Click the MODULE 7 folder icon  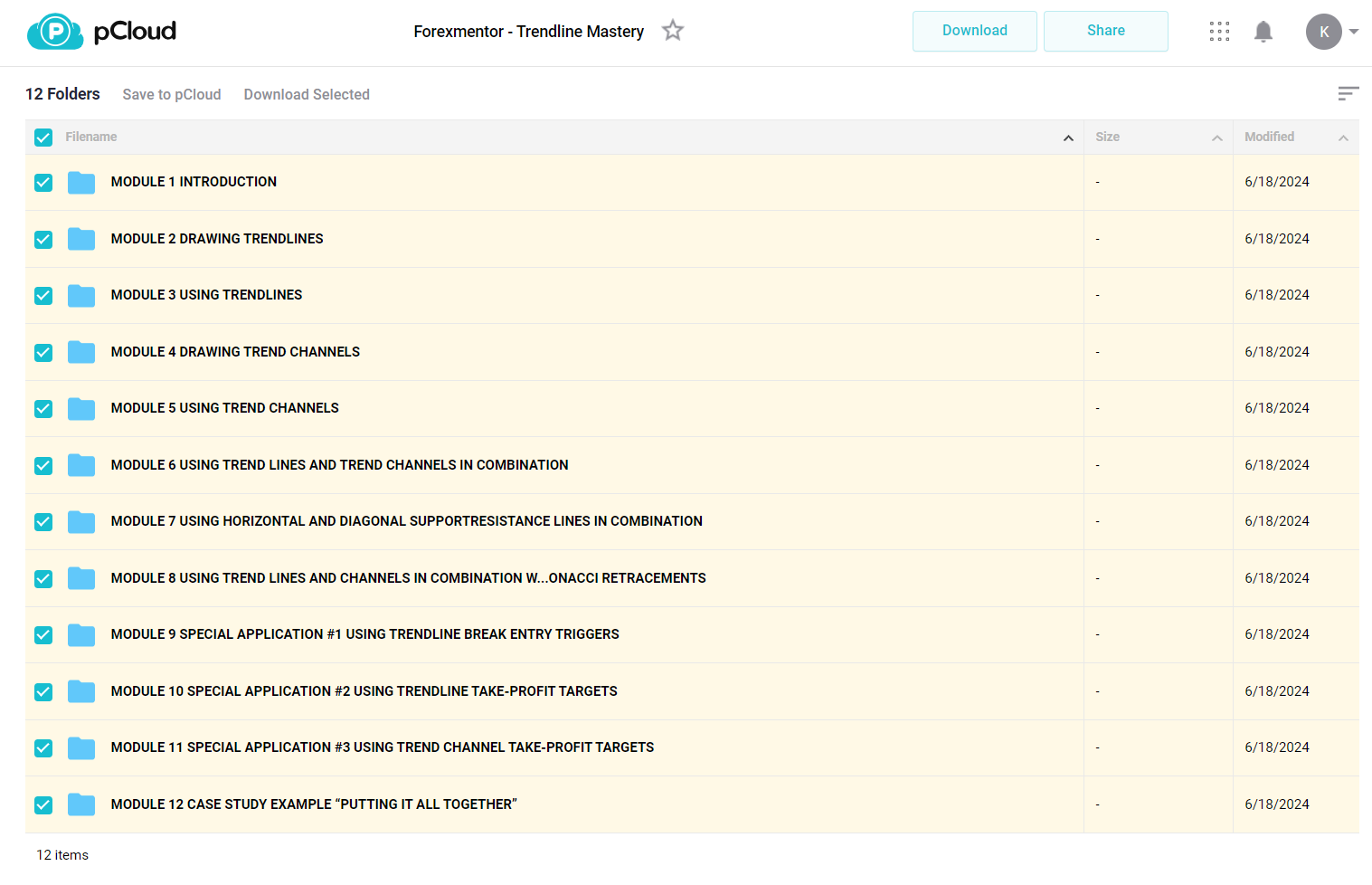[x=81, y=522]
